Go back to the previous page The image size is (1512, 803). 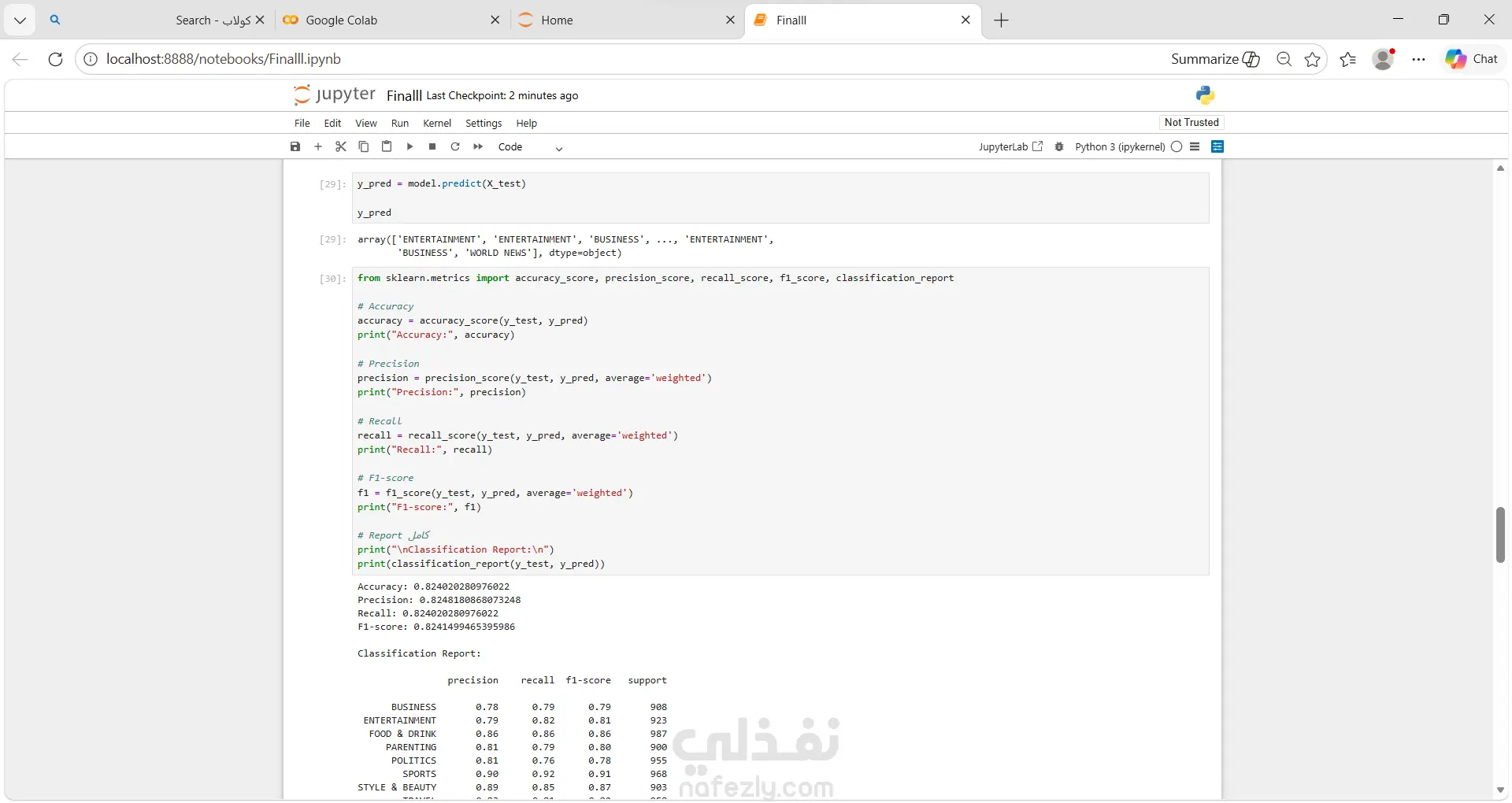(x=20, y=59)
